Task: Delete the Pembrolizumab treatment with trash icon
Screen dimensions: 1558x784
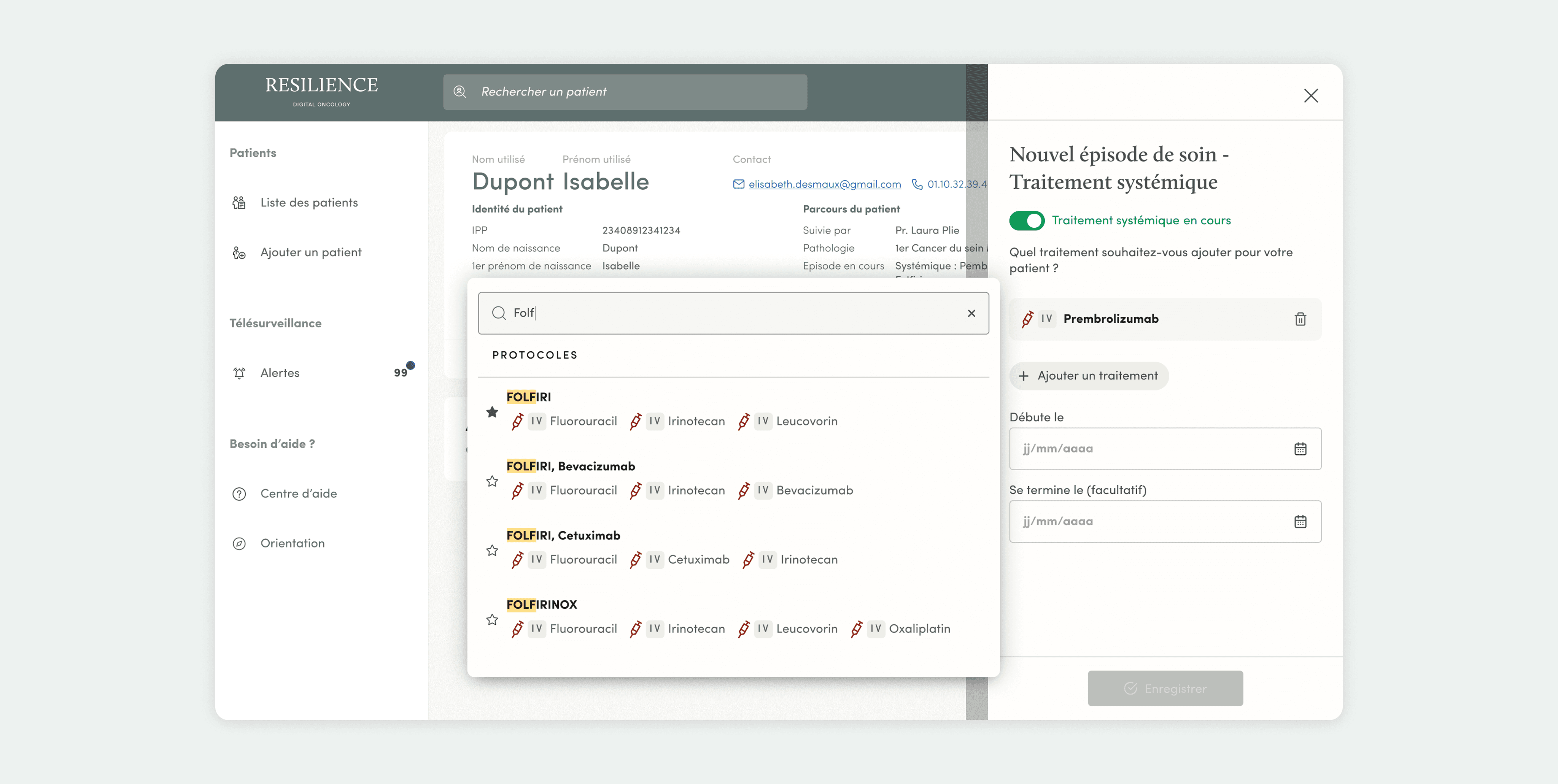Action: coord(1300,319)
